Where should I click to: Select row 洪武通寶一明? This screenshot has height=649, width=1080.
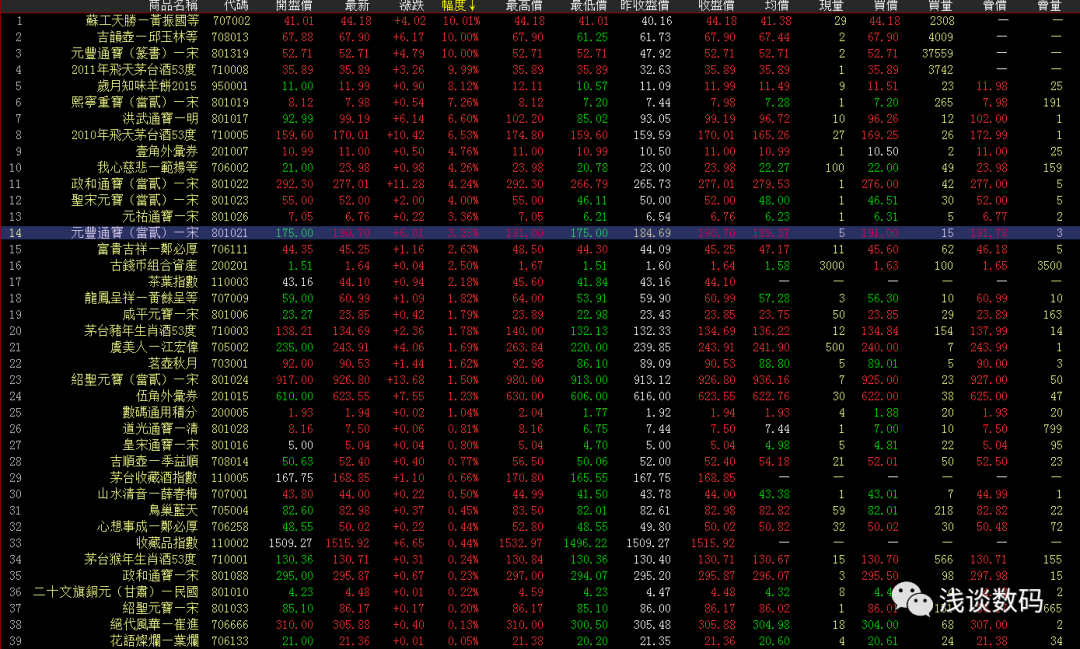[540, 119]
